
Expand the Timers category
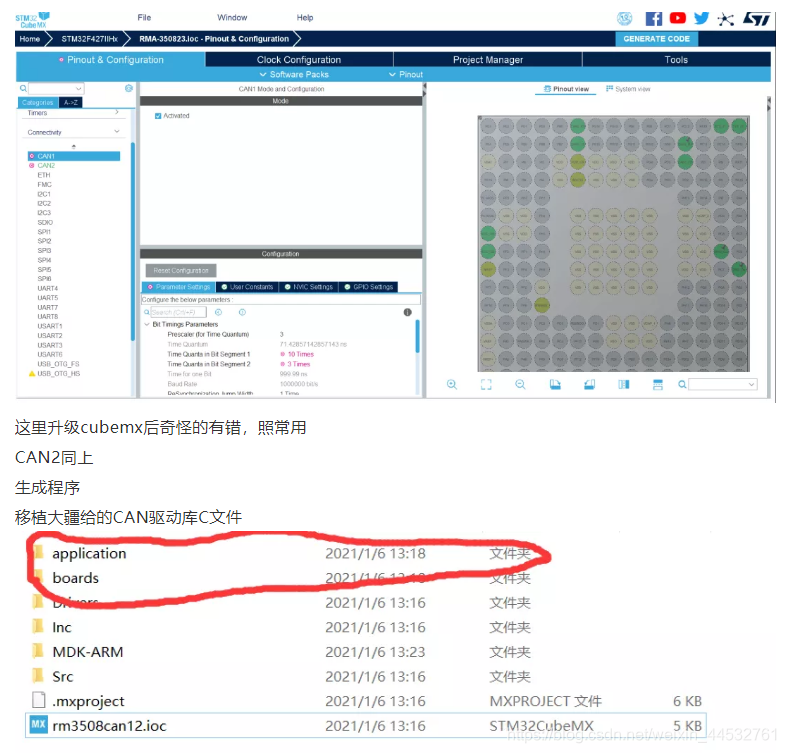point(117,112)
